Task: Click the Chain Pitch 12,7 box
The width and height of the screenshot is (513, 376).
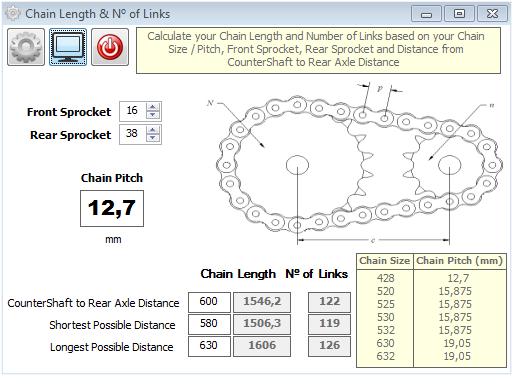Action: pyautogui.click(x=112, y=209)
